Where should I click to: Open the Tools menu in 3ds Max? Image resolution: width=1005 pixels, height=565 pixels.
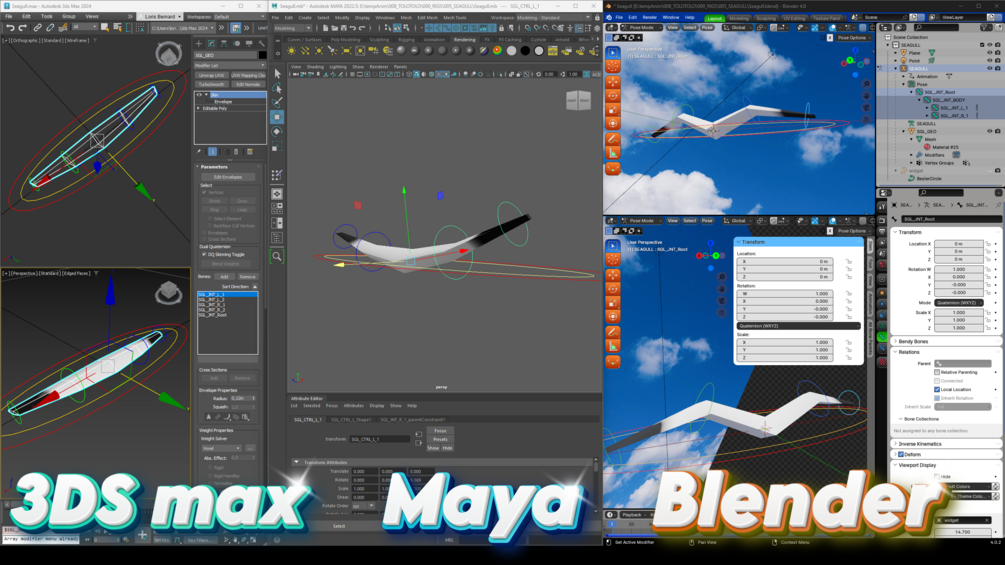click(47, 17)
